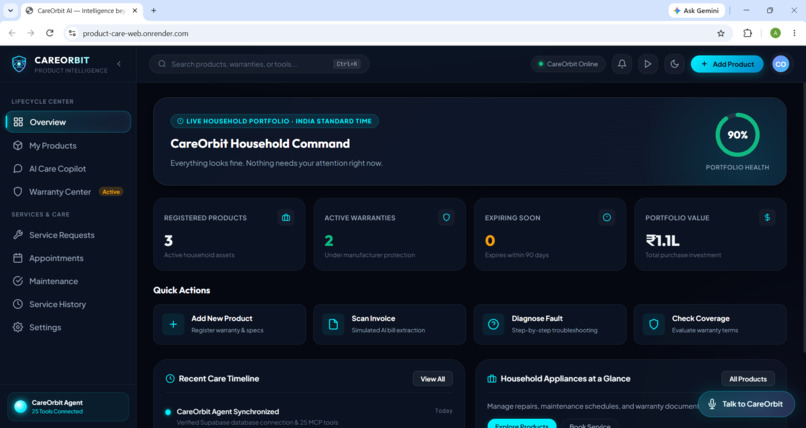Click the Add Product button

point(727,64)
